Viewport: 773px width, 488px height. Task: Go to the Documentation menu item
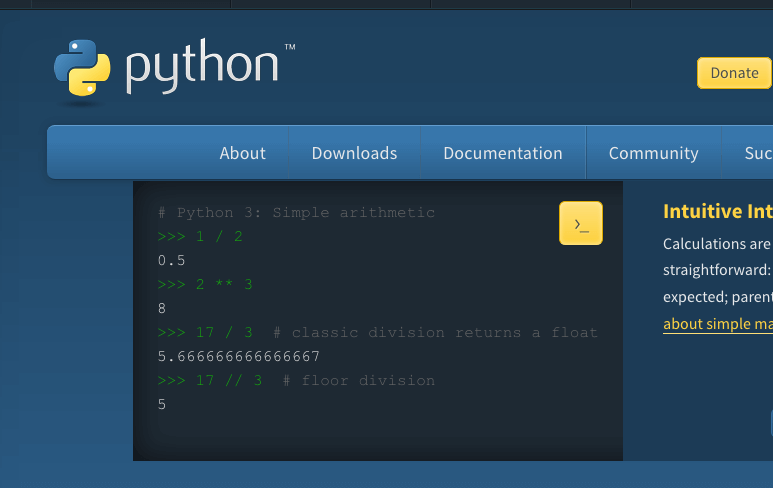[502, 153]
